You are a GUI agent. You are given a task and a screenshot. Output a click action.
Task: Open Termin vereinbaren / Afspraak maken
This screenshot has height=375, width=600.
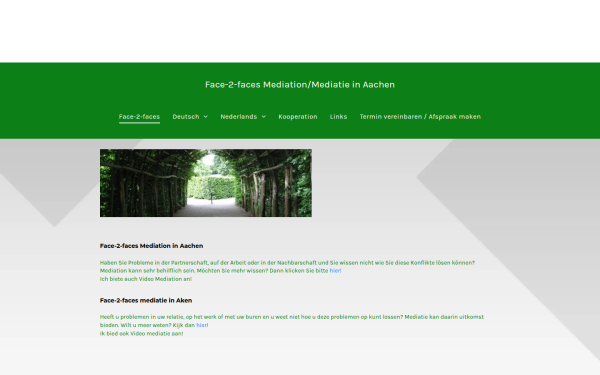[420, 117]
